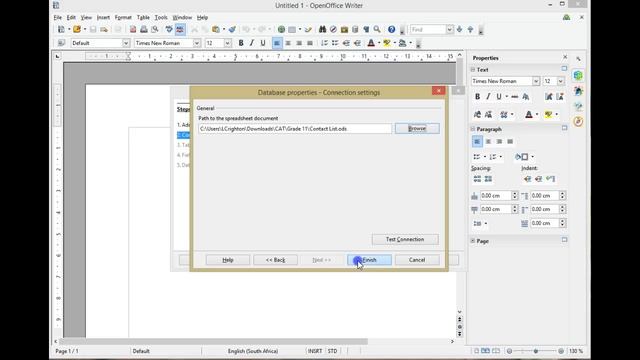Open the Window menu
The image size is (640, 360).
click(x=182, y=18)
